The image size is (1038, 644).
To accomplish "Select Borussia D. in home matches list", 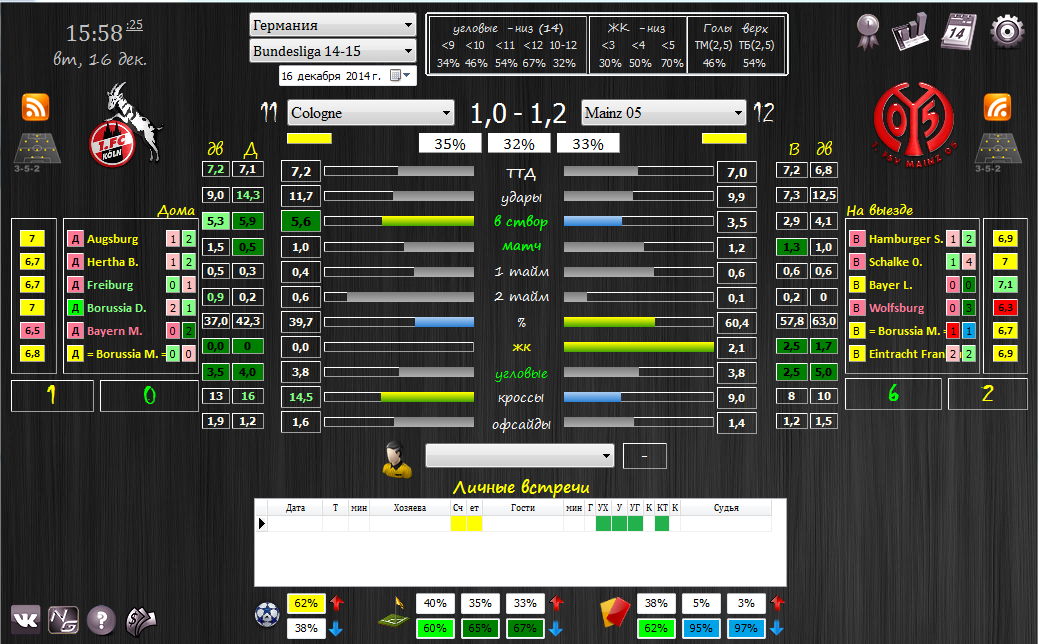I will (x=117, y=308).
